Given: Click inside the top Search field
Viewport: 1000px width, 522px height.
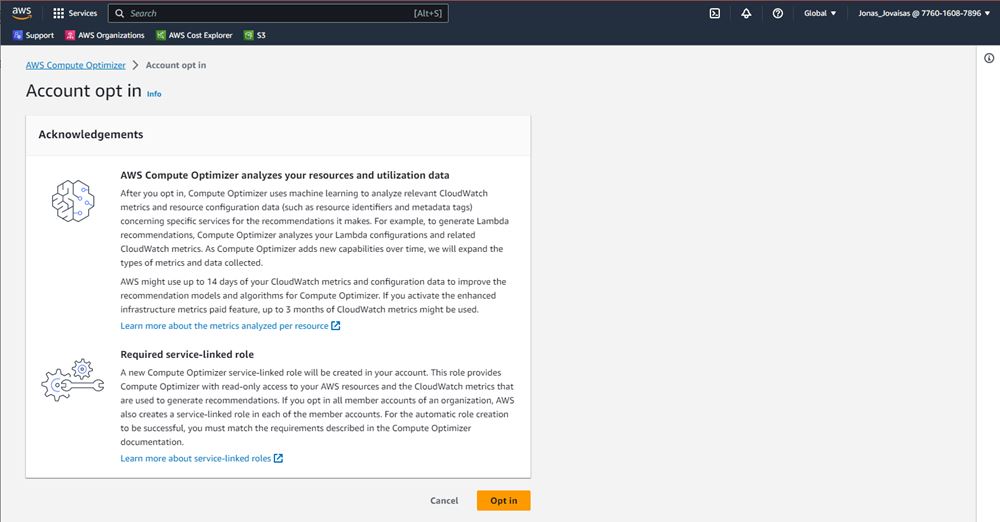Looking at the screenshot, I should click(278, 13).
